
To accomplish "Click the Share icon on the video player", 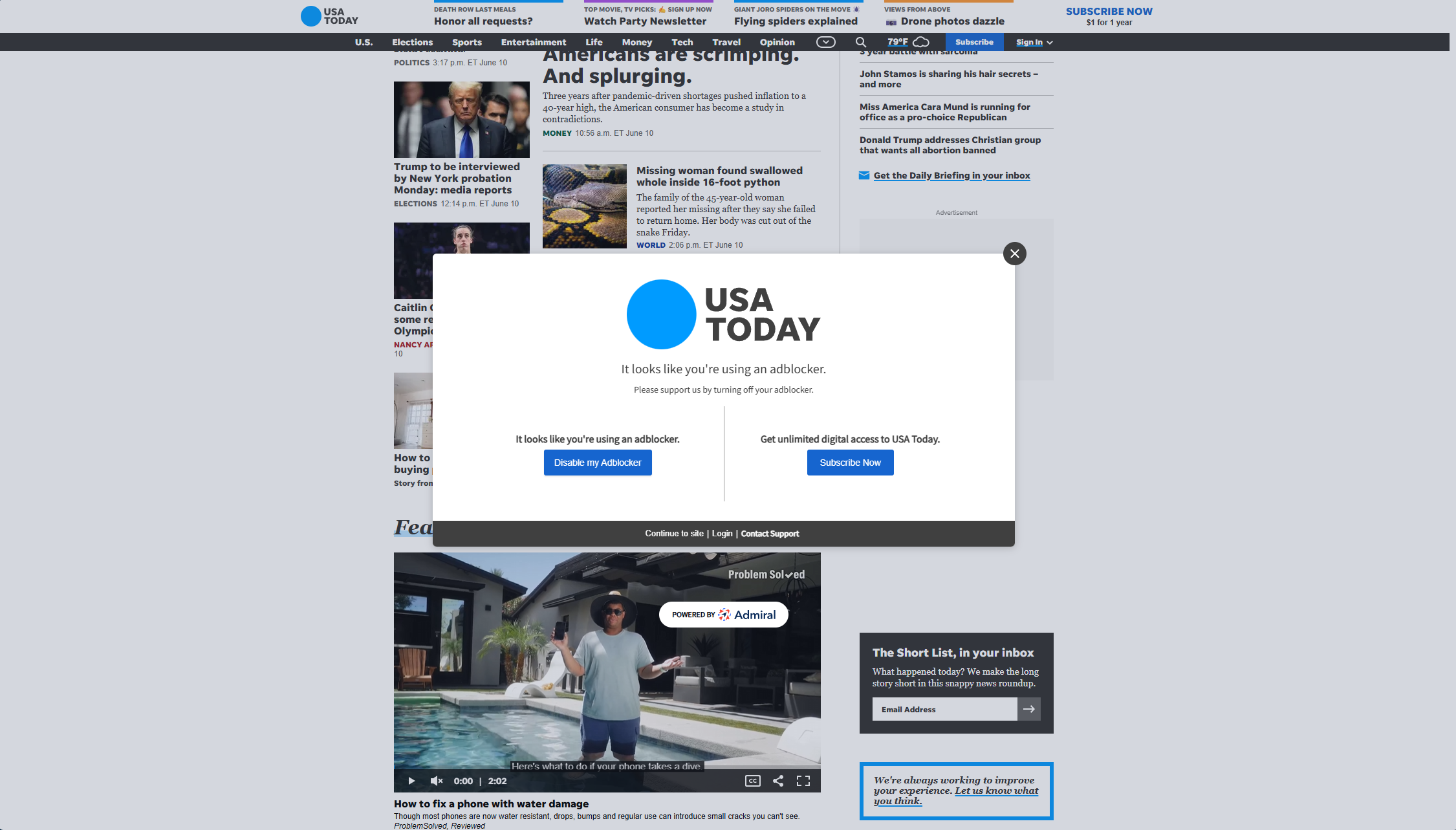I will point(778,781).
